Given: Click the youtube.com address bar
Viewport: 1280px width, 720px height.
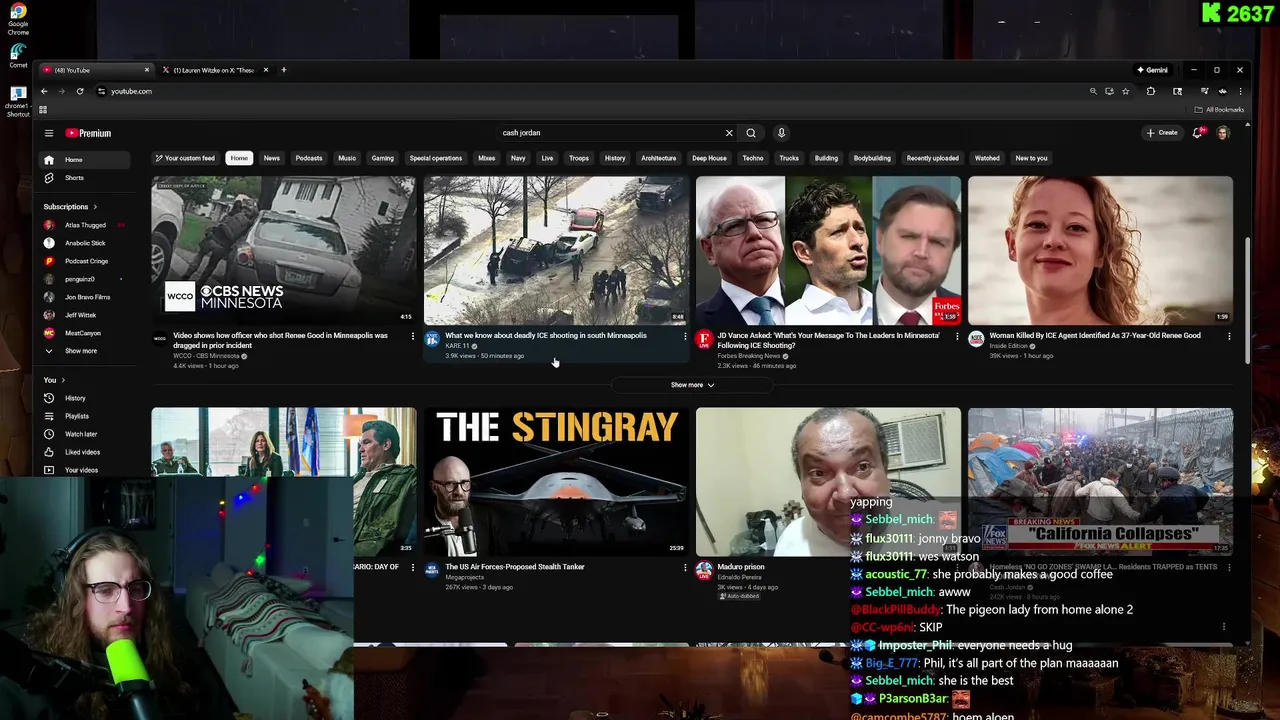Looking at the screenshot, I should (590, 91).
